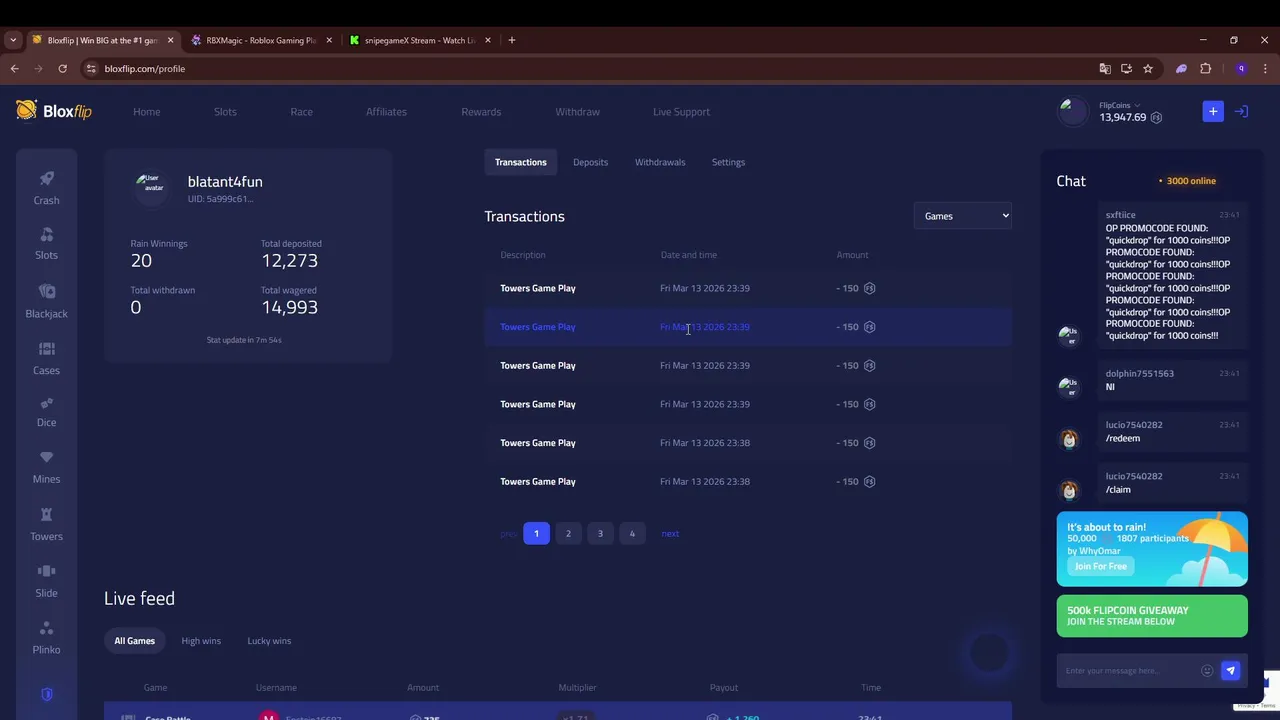
Task: Switch to the Withdrawals tab
Action: pos(660,162)
